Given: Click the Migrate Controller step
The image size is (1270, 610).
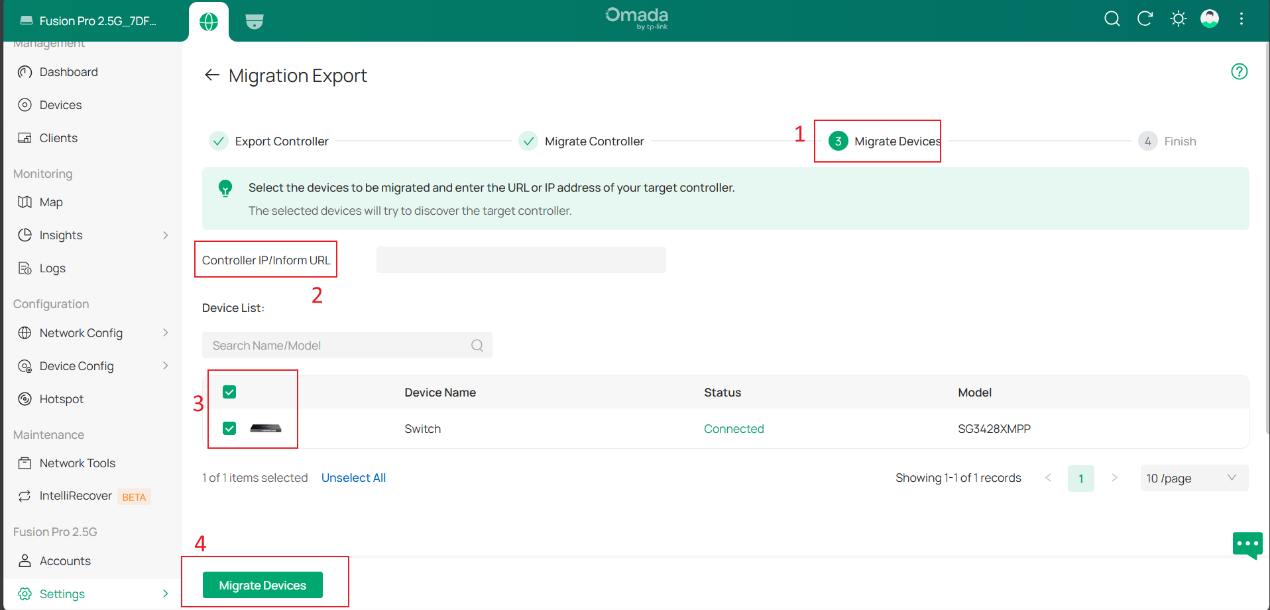Looking at the screenshot, I should click(x=581, y=141).
